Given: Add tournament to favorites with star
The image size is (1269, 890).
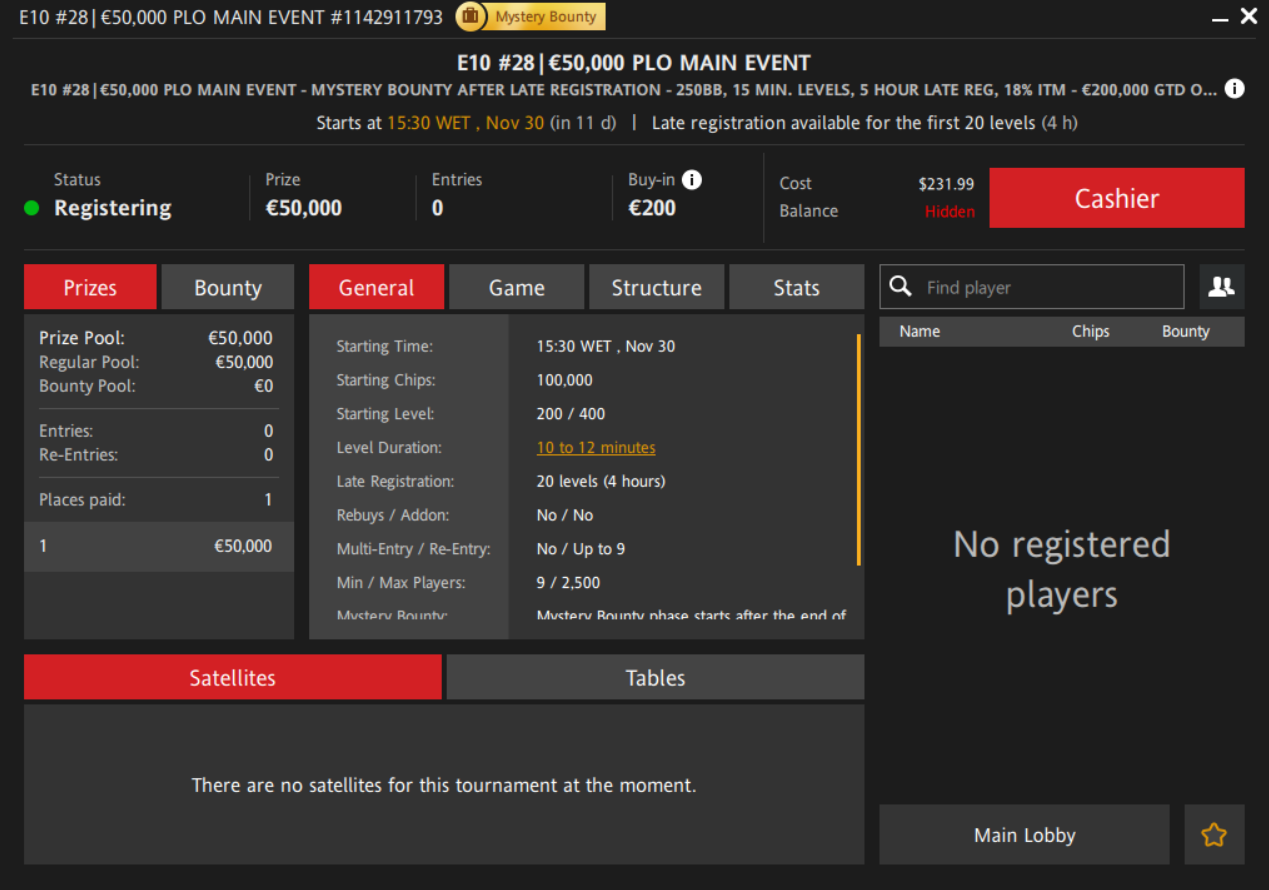Looking at the screenshot, I should (x=1214, y=835).
